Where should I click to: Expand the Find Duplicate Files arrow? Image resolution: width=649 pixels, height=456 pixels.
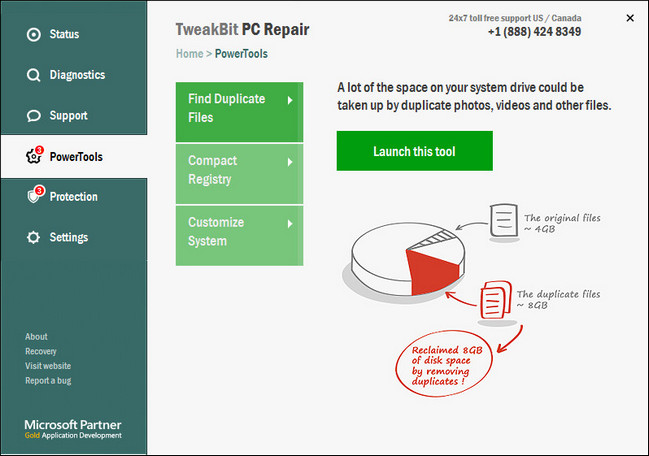290,100
